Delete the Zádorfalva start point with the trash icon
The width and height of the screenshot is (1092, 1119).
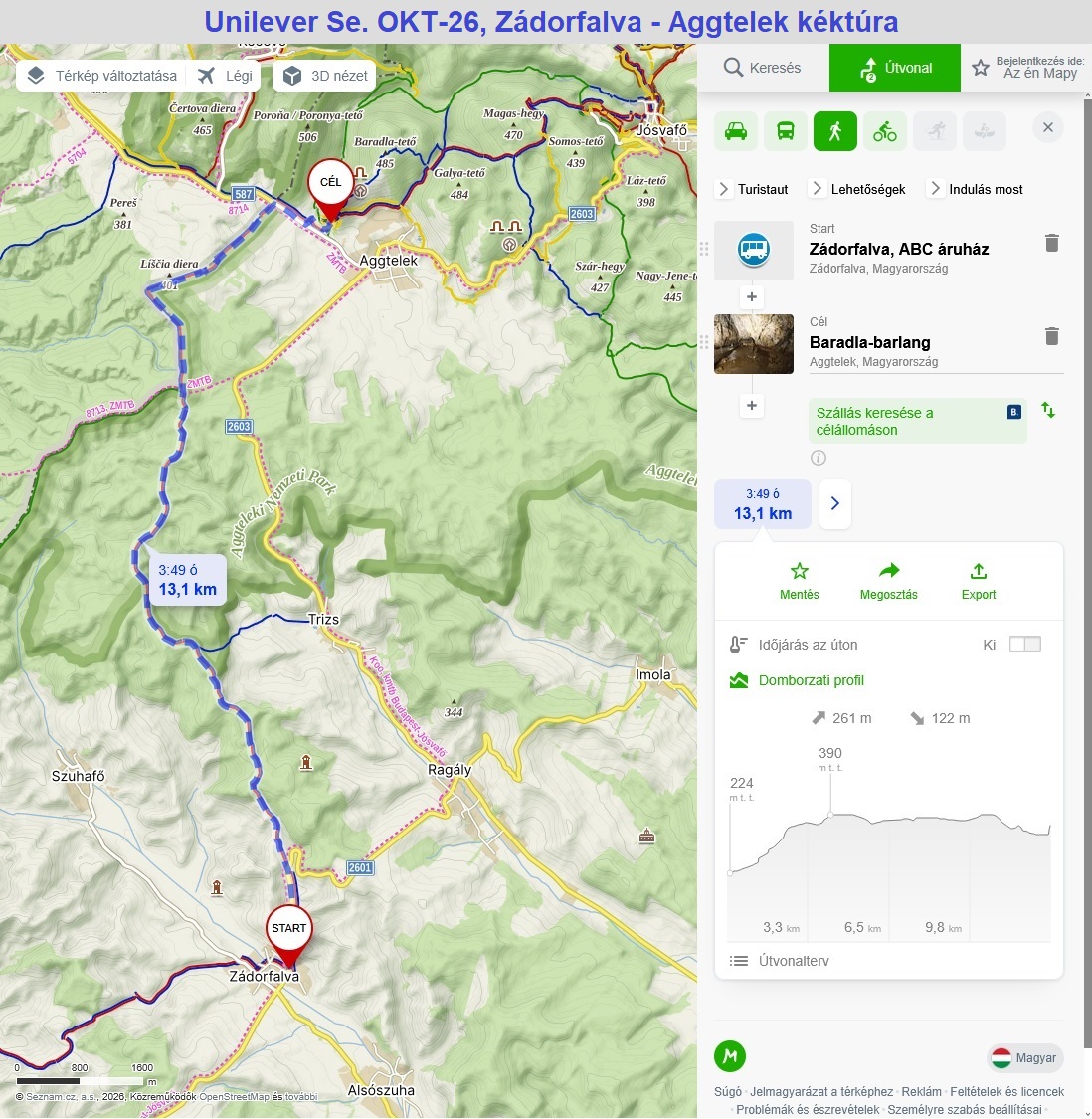pos(1051,243)
